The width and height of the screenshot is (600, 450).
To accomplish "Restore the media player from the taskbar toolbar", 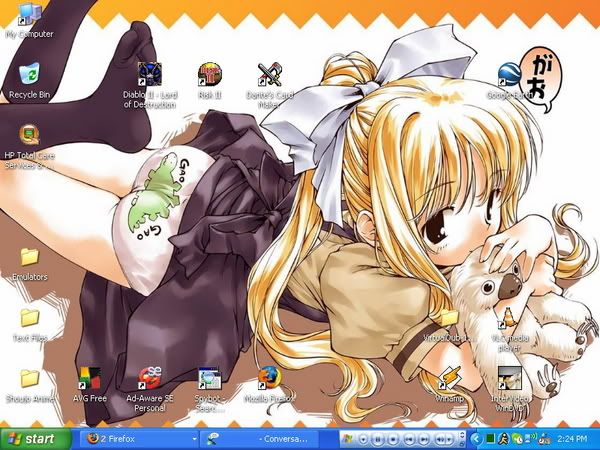I will [x=462, y=444].
